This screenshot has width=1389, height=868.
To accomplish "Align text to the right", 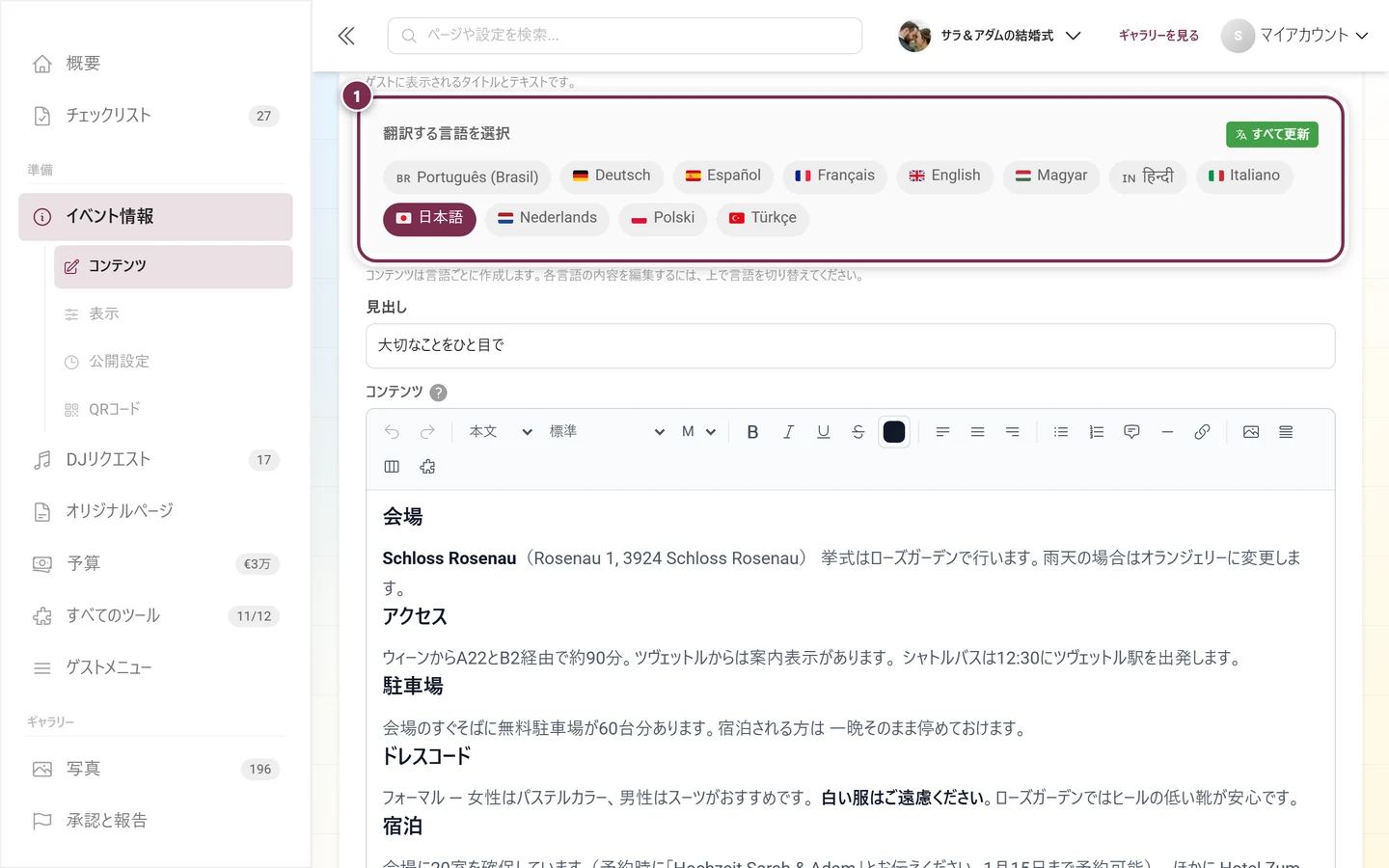I will (x=1012, y=432).
